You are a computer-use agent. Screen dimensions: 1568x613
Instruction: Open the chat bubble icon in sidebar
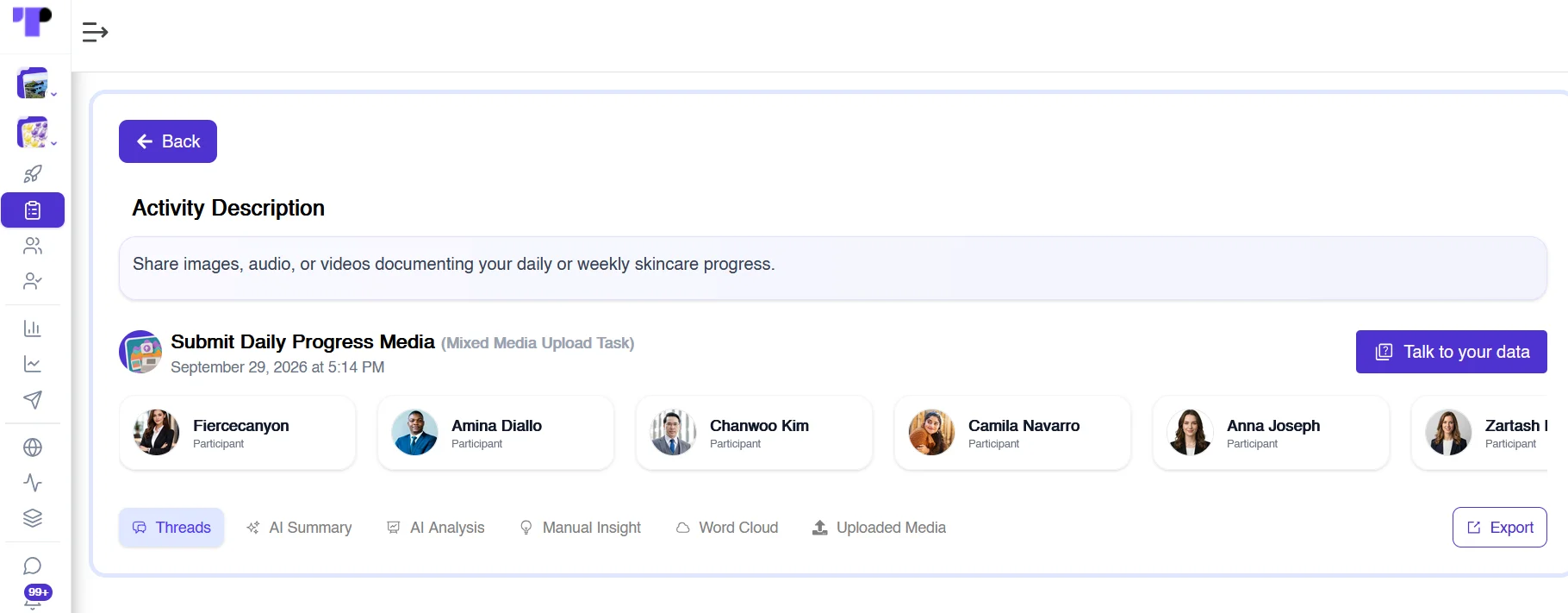(x=33, y=566)
